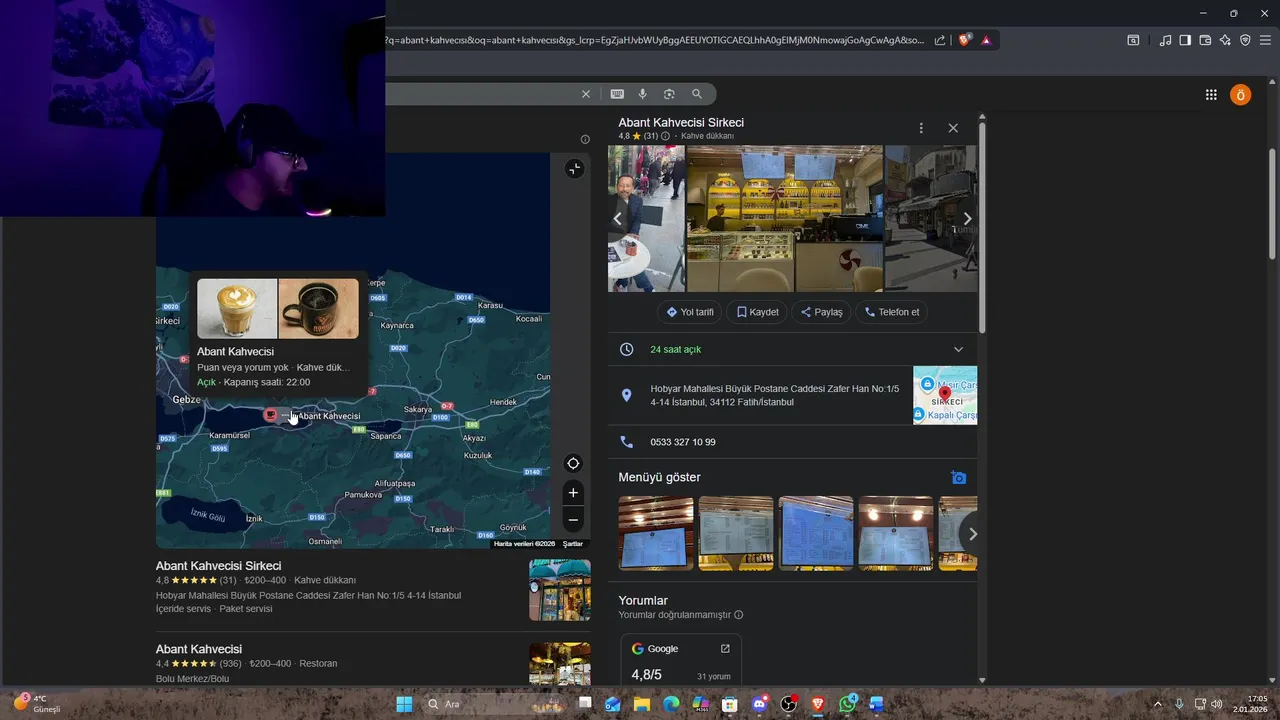Start voice search with microphone icon
Viewport: 1280px width, 720px height.
(643, 94)
